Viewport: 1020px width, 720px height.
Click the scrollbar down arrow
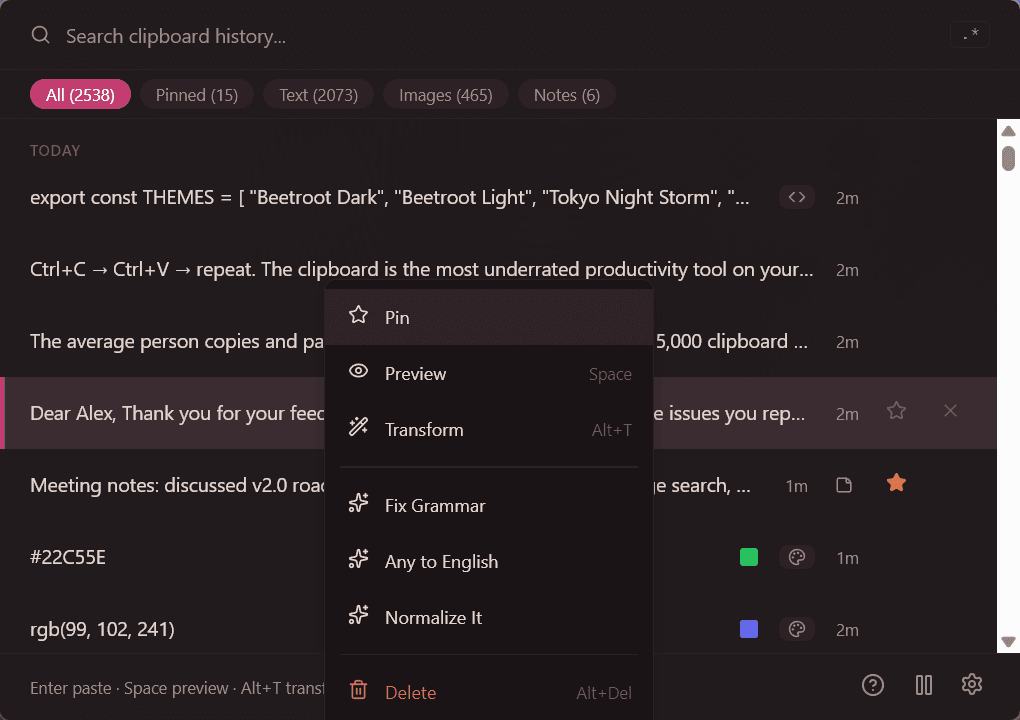1008,643
